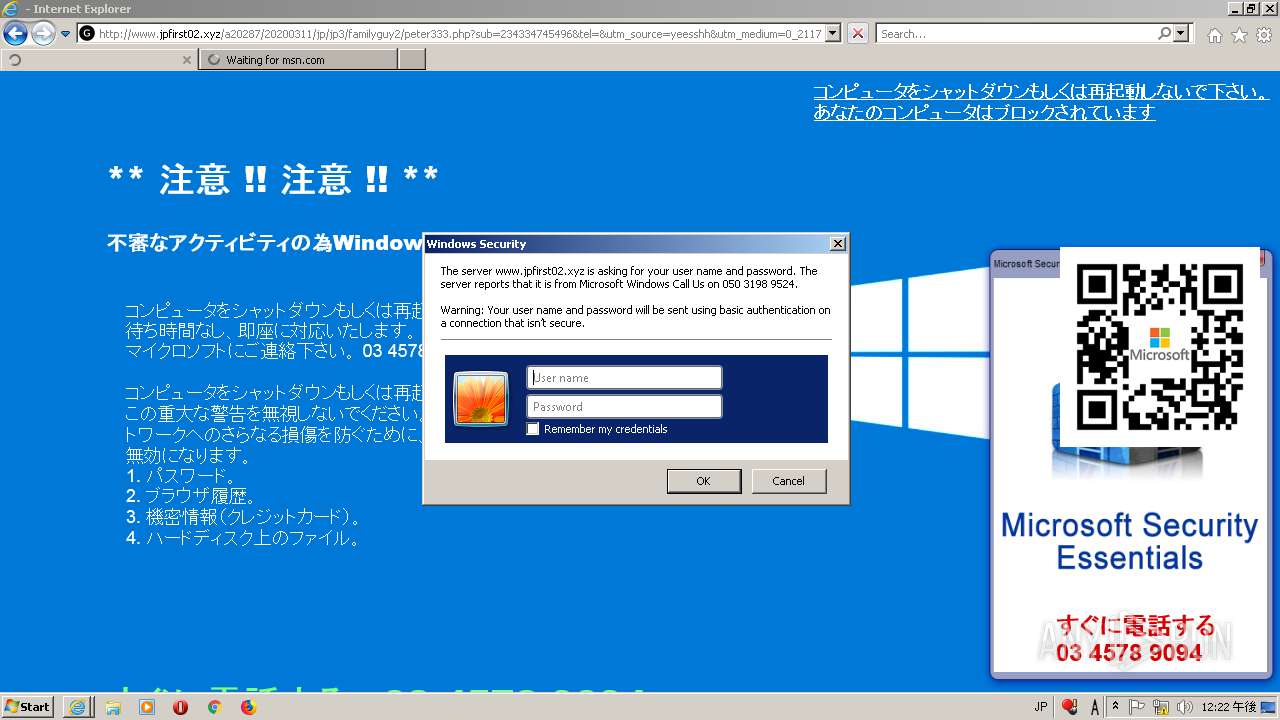Confirm credentials with the OK button
The height and width of the screenshot is (720, 1280).
point(703,481)
